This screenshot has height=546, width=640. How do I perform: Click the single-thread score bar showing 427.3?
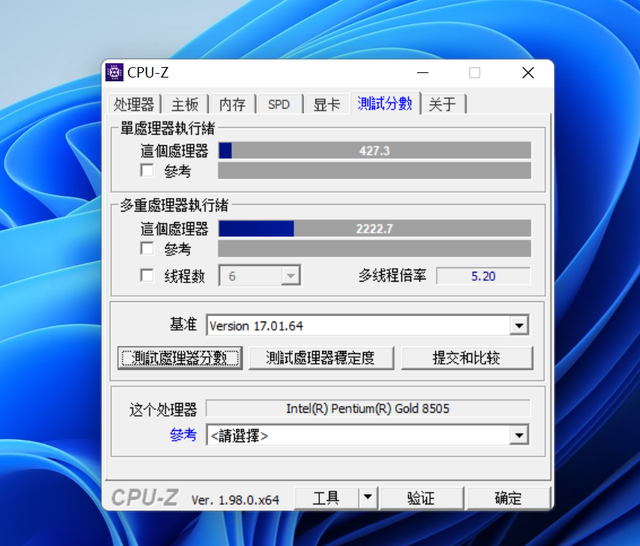(x=375, y=151)
